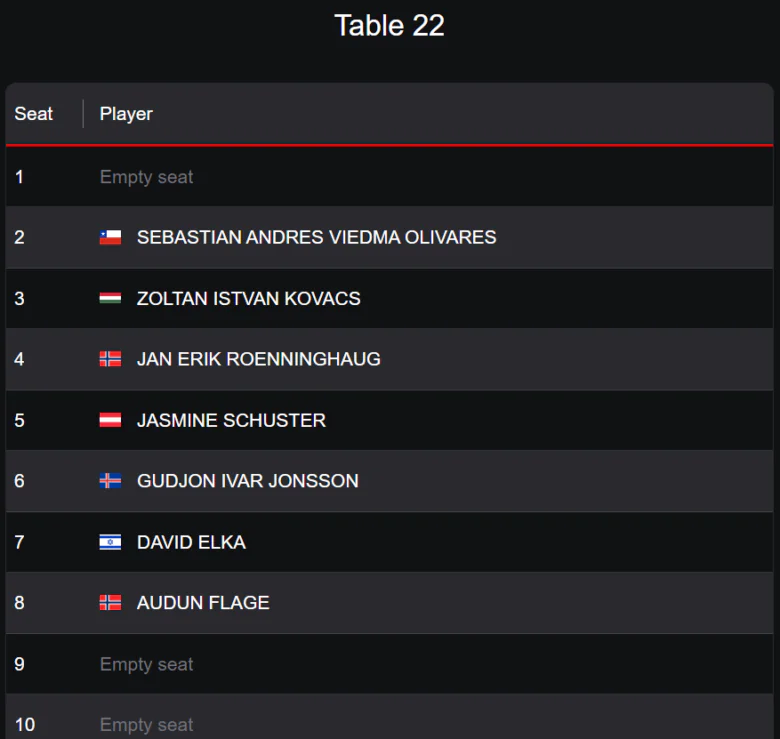Select player Zoltan Istvan Kovacs

pos(248,298)
